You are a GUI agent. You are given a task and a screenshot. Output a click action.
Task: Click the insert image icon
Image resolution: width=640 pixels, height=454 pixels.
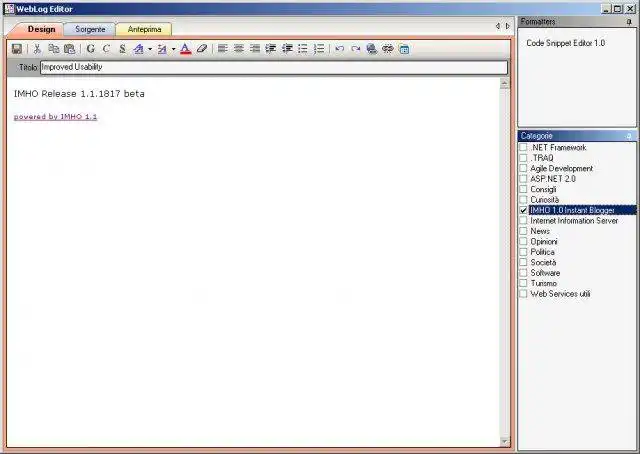[371, 49]
